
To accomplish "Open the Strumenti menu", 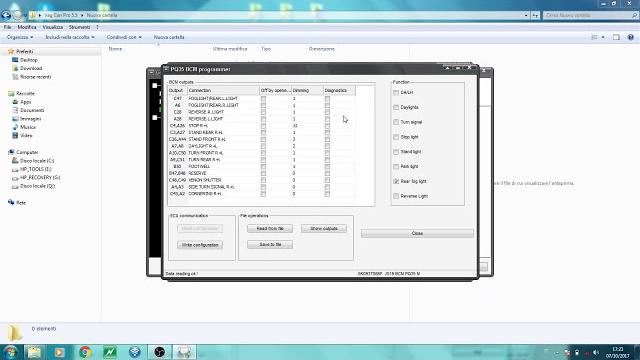I will [79, 27].
